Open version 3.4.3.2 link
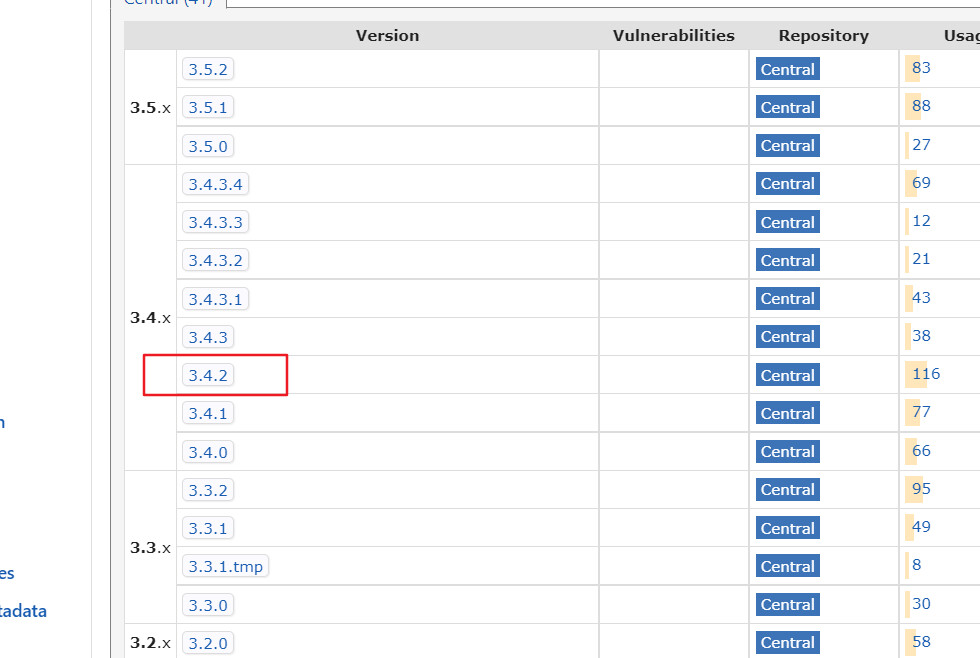Screen dimensions: 980x658 pos(216,260)
